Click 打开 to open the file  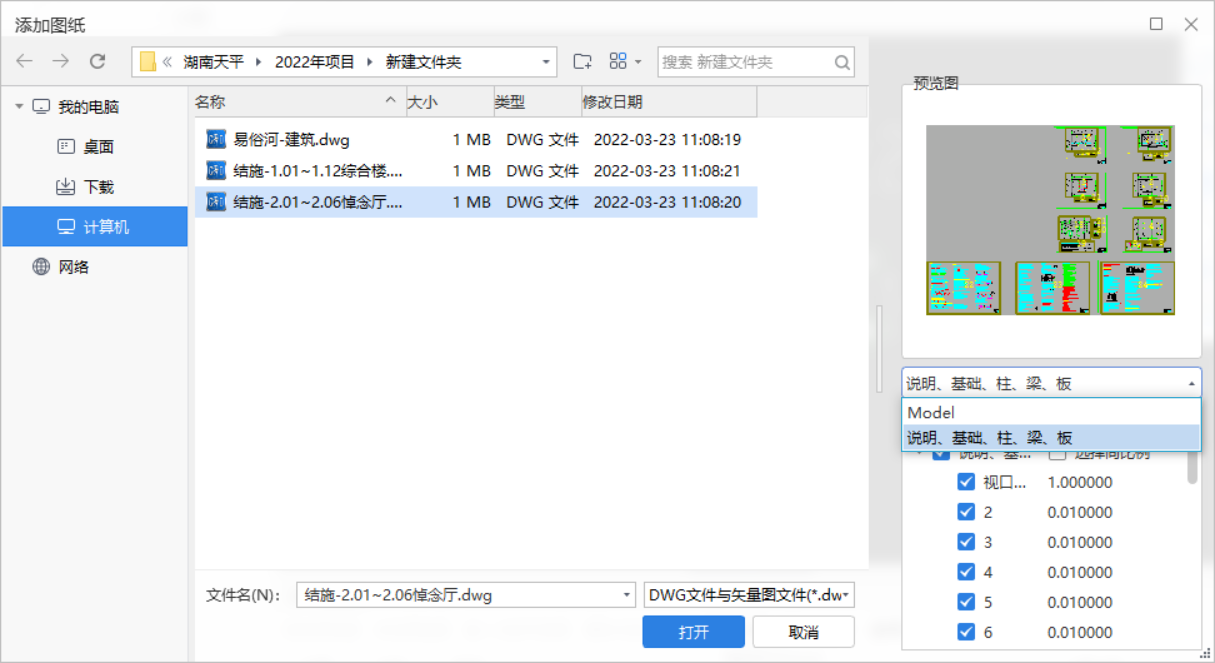[x=693, y=632]
